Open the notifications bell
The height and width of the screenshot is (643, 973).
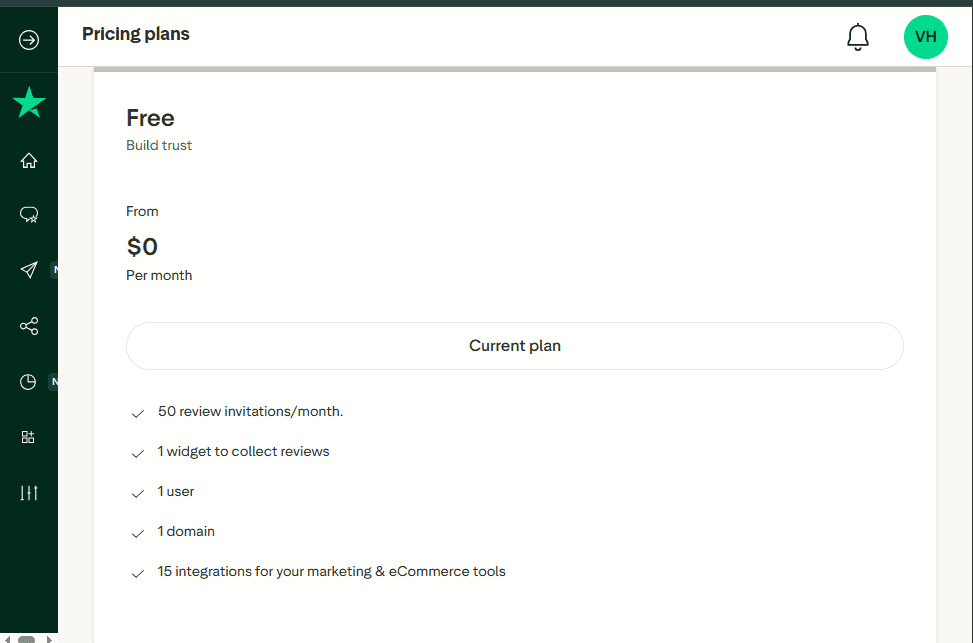pyautogui.click(x=858, y=37)
